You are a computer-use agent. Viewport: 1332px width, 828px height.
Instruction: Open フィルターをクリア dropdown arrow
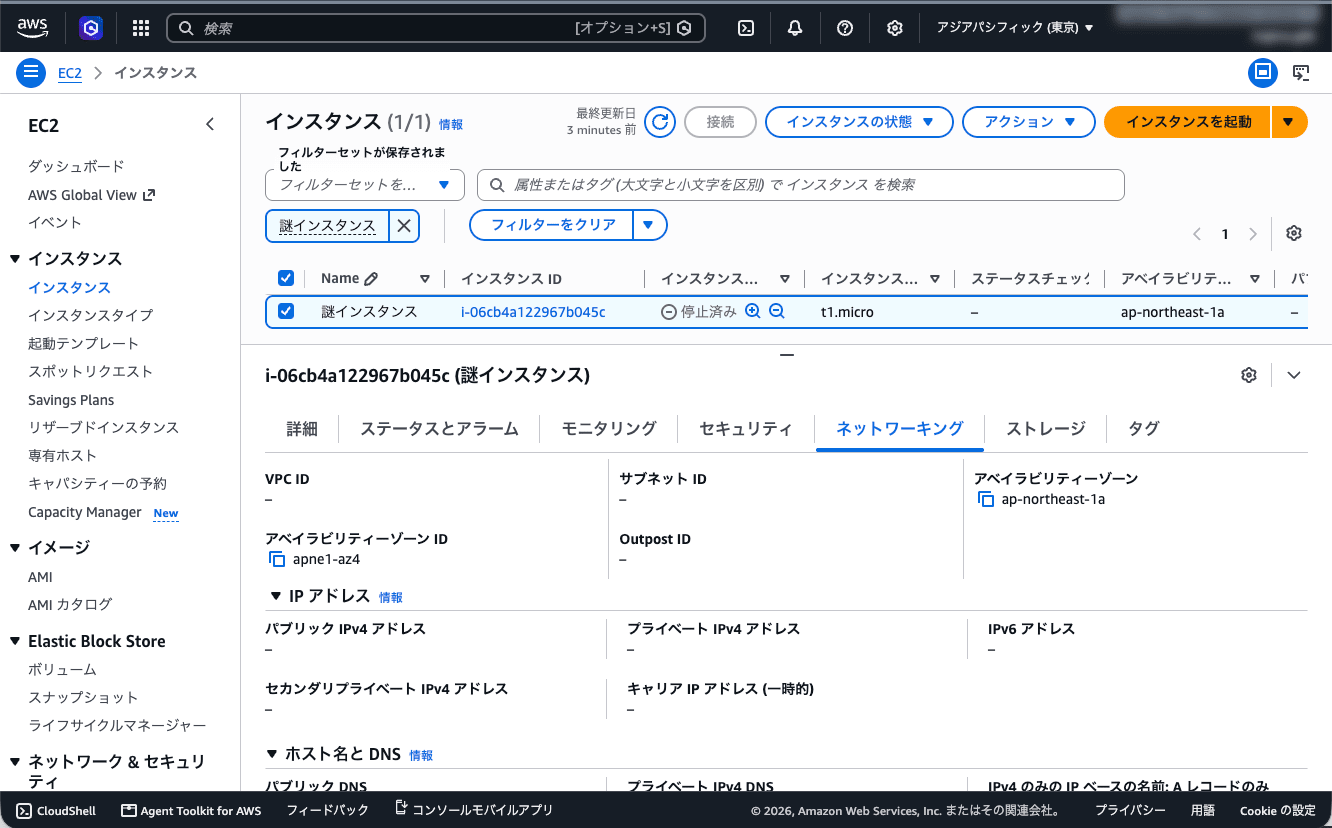click(649, 226)
